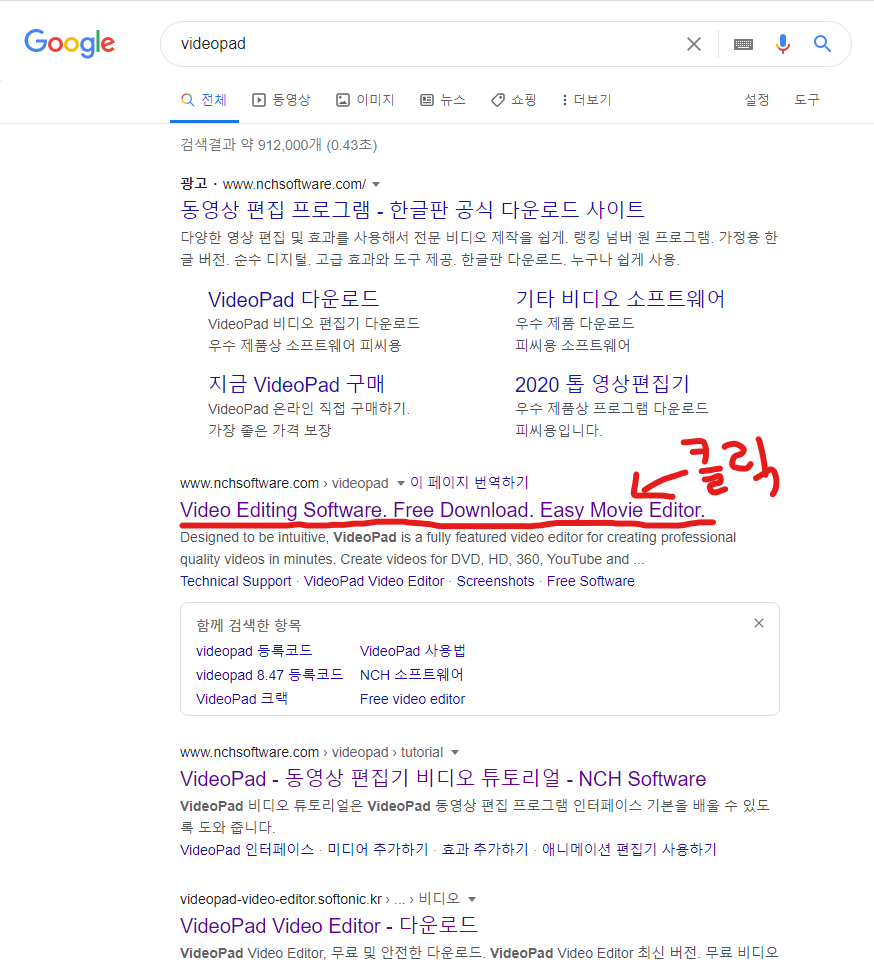874x968 pixels.
Task: Open 설정 menu
Action: pos(756,100)
